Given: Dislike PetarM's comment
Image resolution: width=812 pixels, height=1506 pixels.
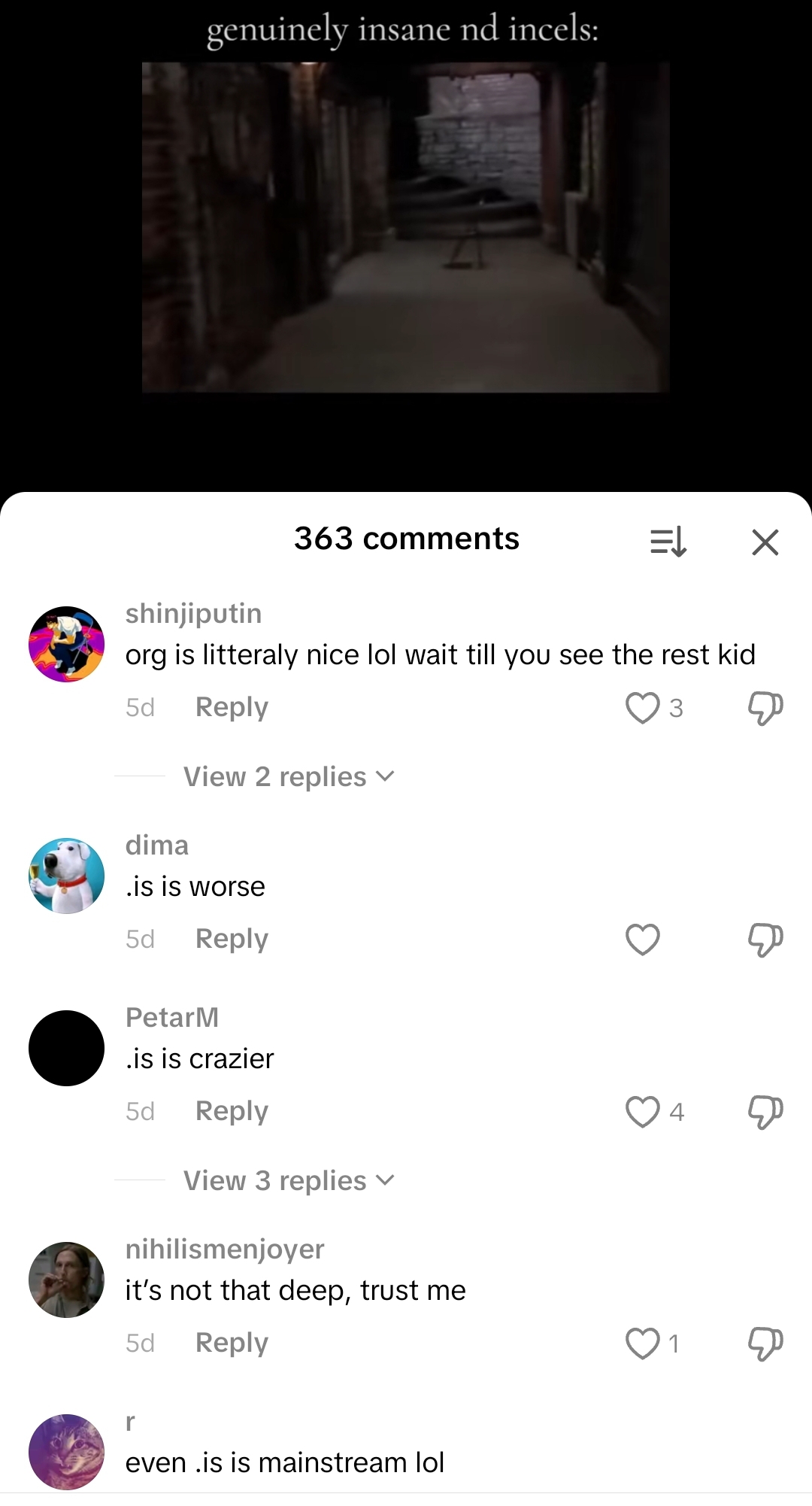Looking at the screenshot, I should (x=765, y=1112).
